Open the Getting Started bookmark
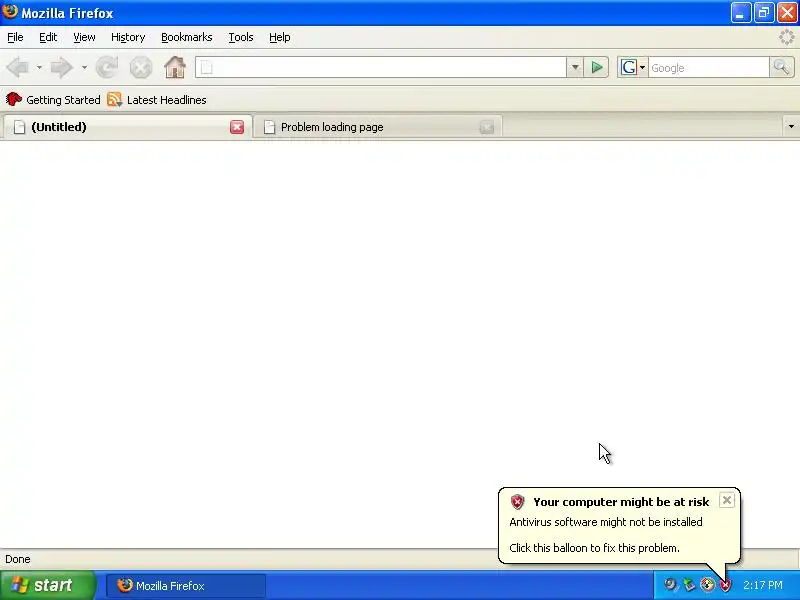This screenshot has height=600, width=800. pos(53,100)
